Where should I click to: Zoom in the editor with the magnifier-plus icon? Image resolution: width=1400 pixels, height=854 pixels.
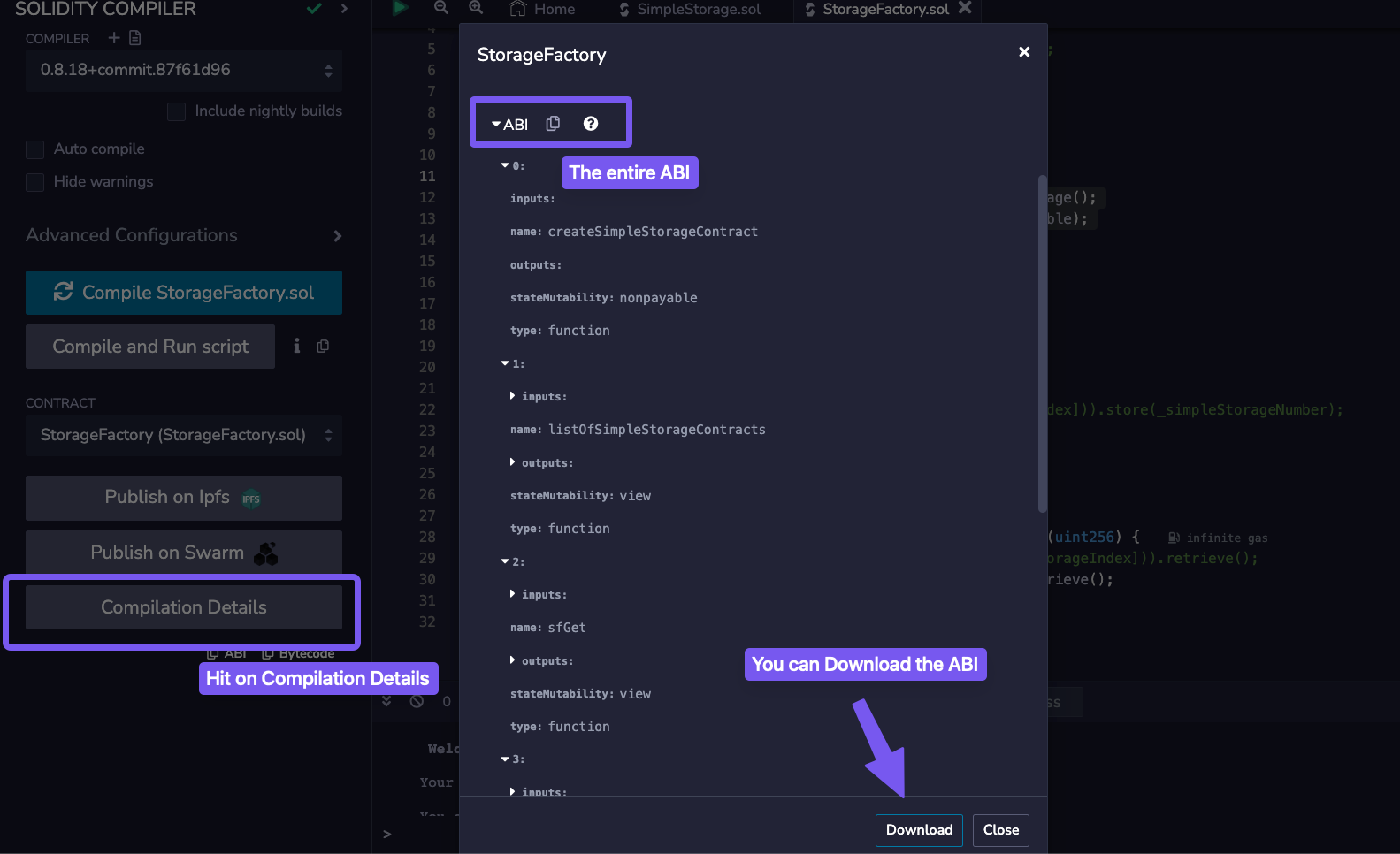coord(476,8)
